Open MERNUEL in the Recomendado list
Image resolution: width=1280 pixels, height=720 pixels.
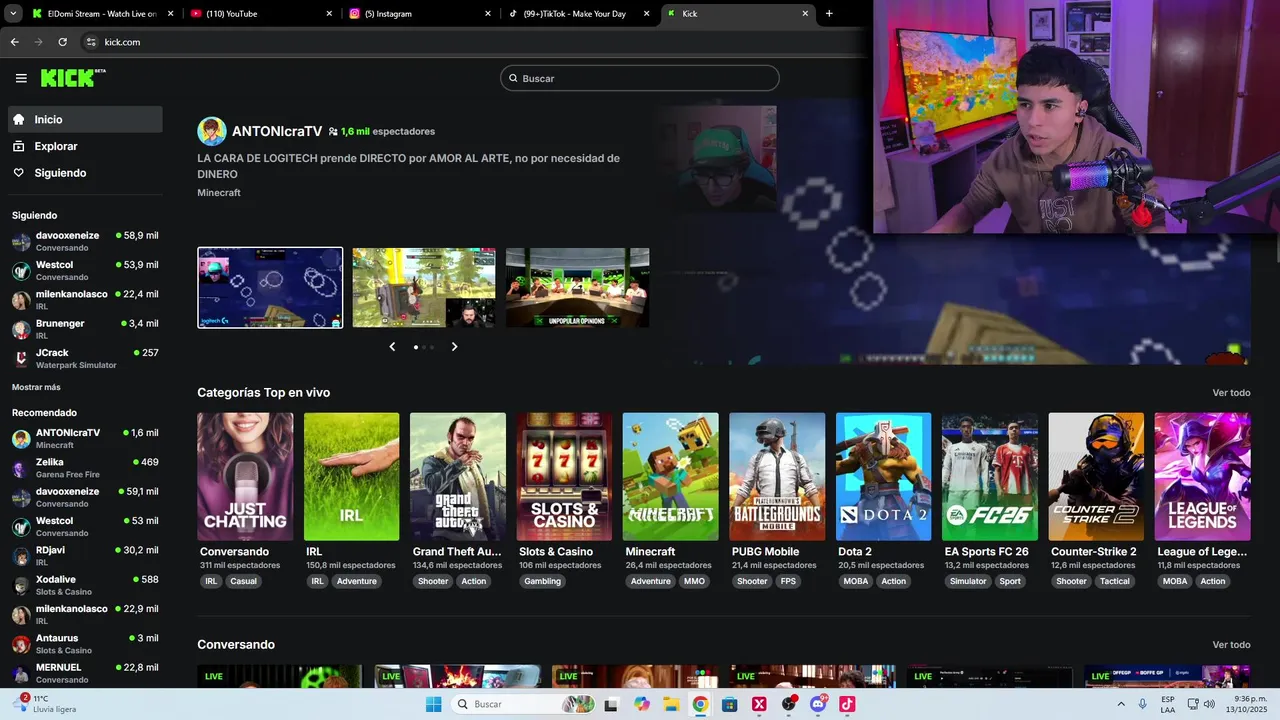(x=85, y=673)
